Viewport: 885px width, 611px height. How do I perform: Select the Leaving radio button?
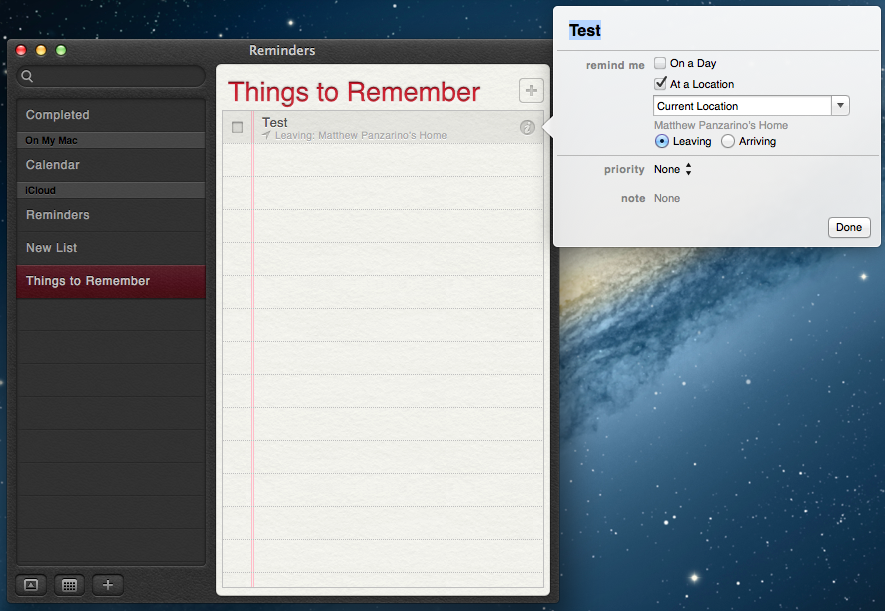click(x=661, y=141)
